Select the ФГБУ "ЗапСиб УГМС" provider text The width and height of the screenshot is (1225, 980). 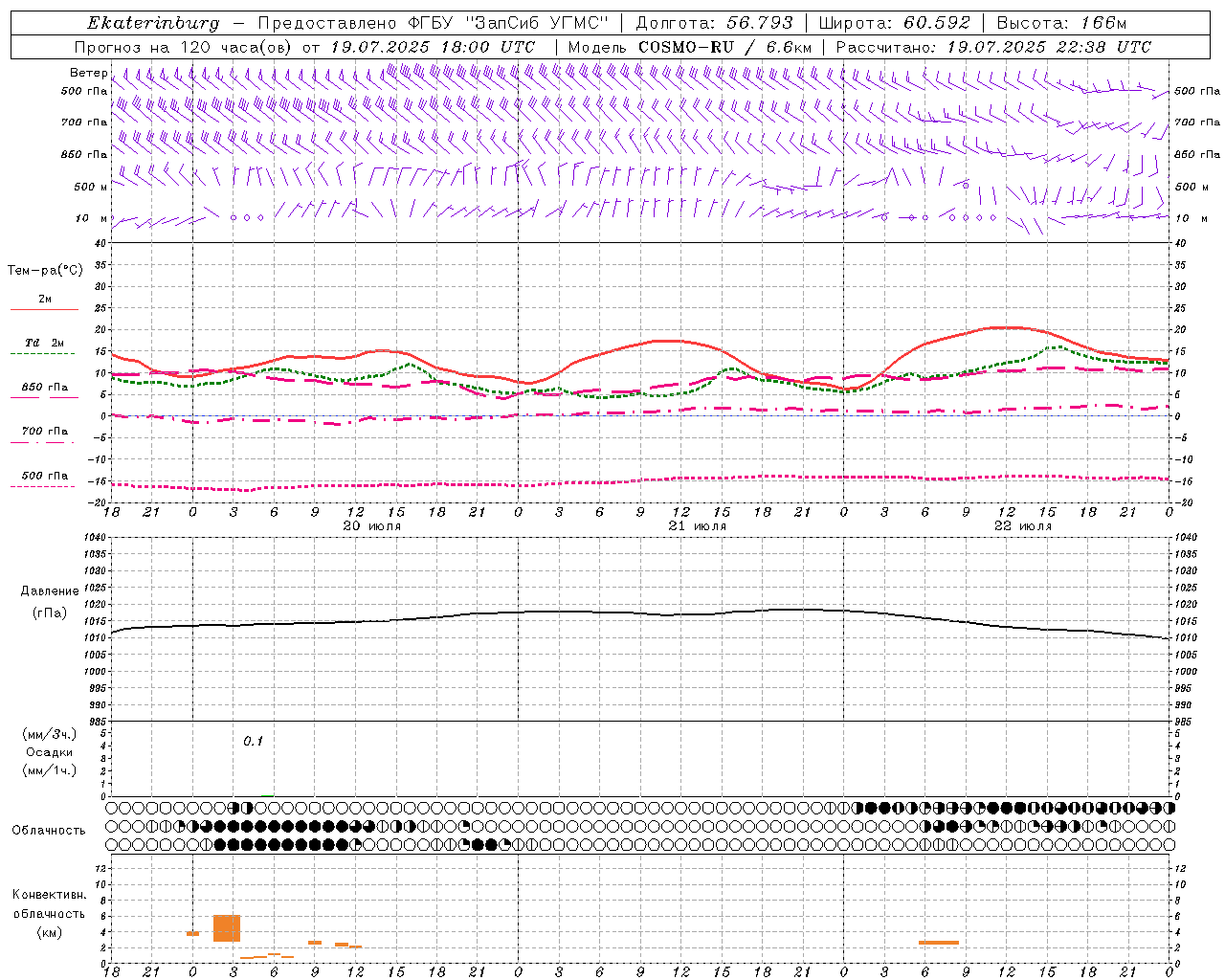tap(508, 23)
